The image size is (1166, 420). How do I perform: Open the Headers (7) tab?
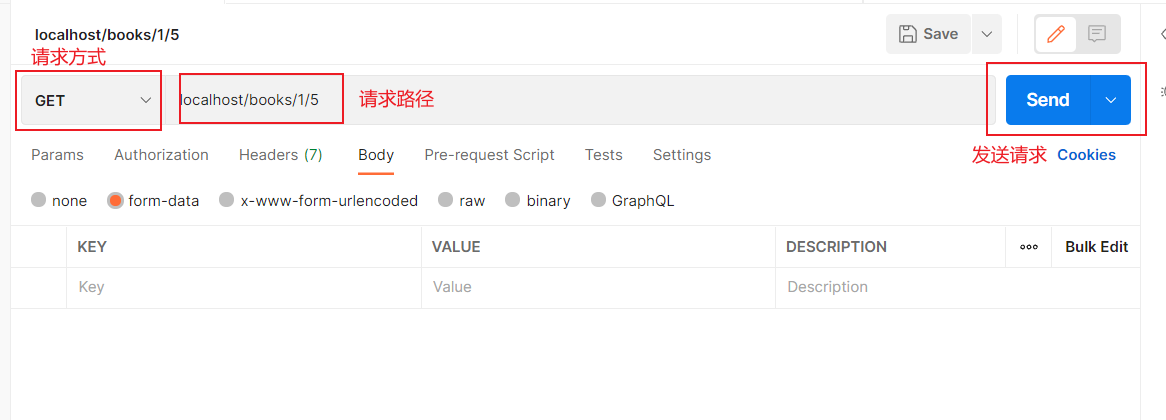coord(280,155)
